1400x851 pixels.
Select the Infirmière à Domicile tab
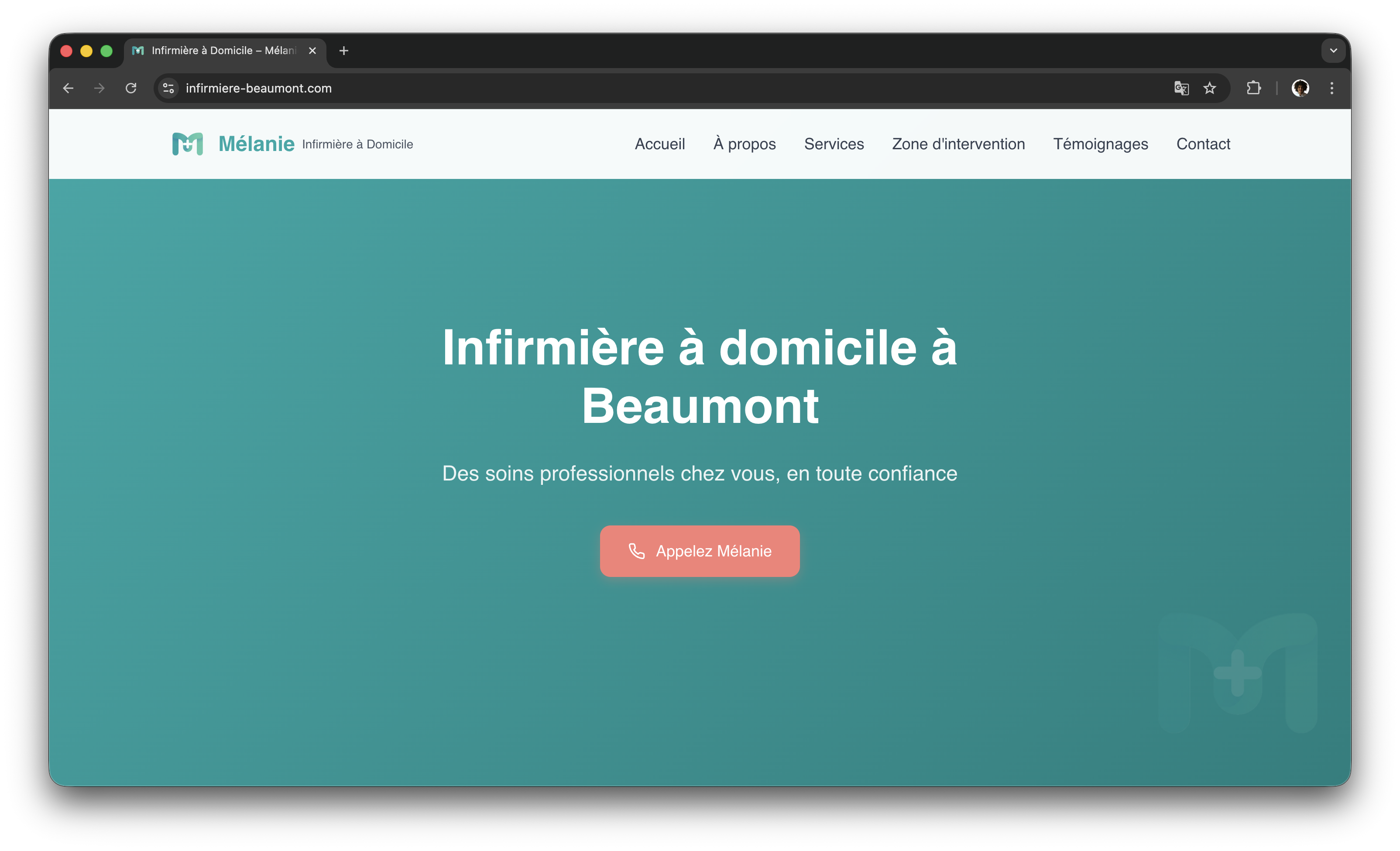tap(223, 51)
